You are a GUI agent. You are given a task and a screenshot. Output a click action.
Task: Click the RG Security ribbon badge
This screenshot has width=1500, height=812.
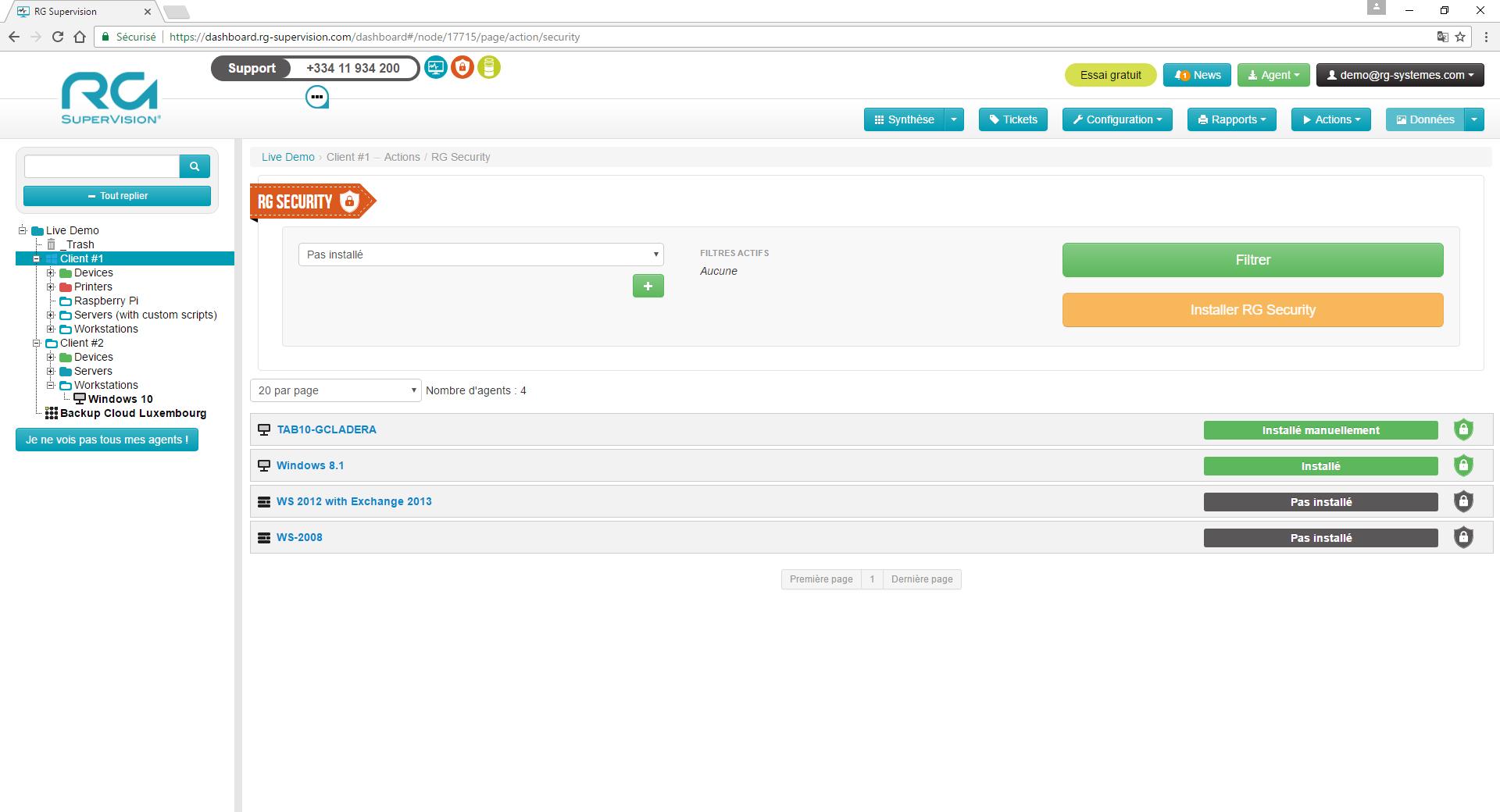(312, 201)
